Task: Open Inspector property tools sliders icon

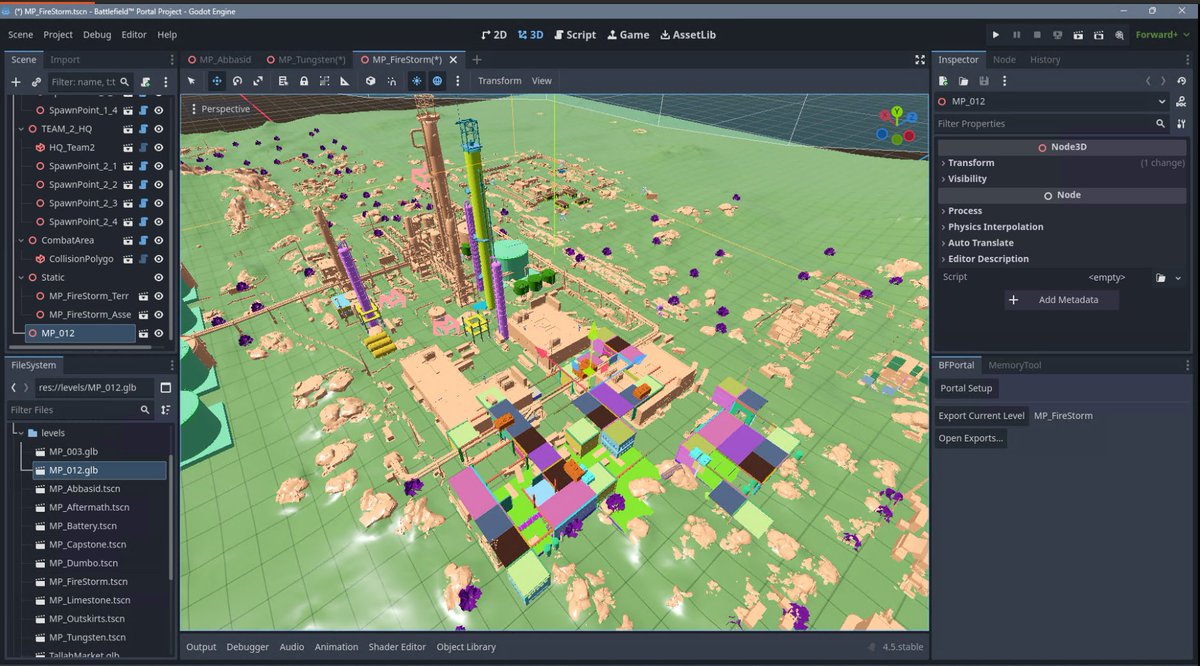Action: coord(1181,124)
